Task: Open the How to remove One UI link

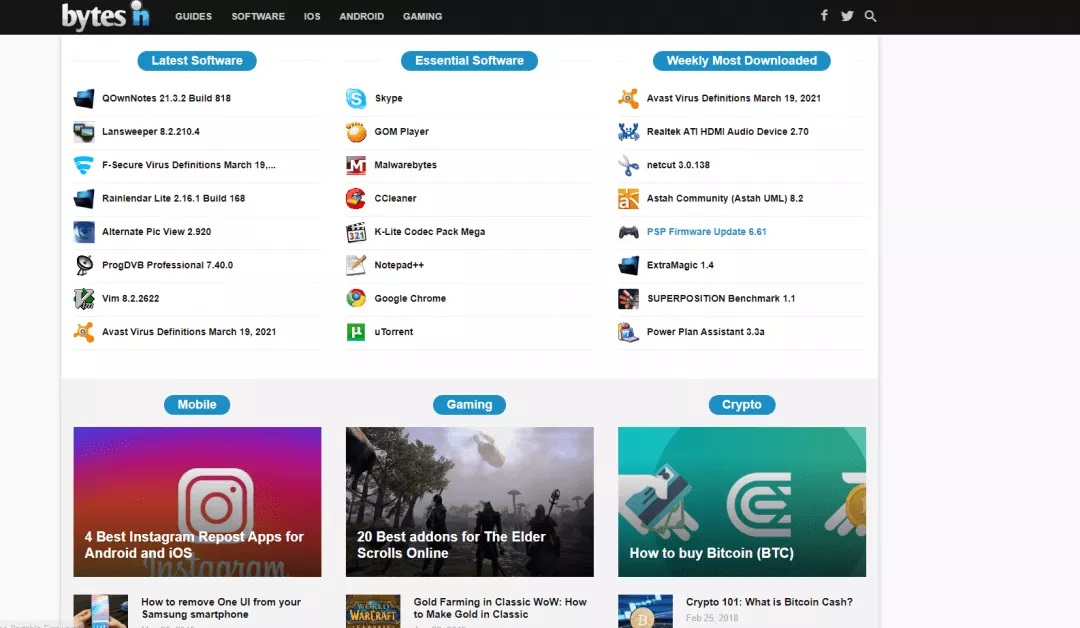Action: (x=221, y=608)
